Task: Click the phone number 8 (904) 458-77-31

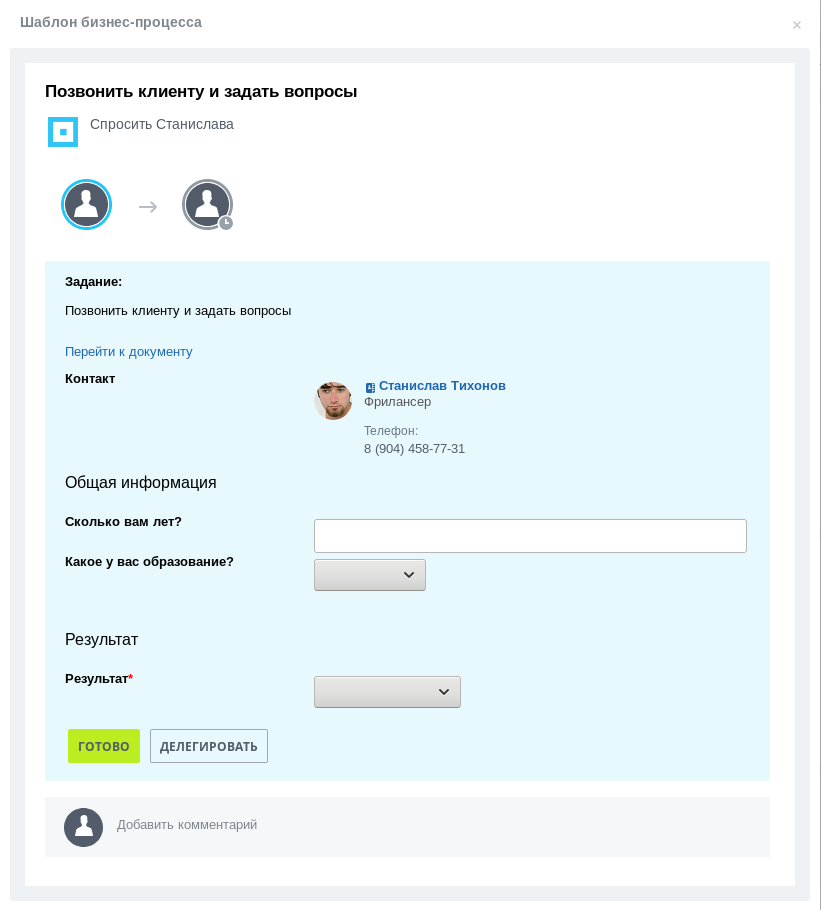Action: tap(414, 449)
